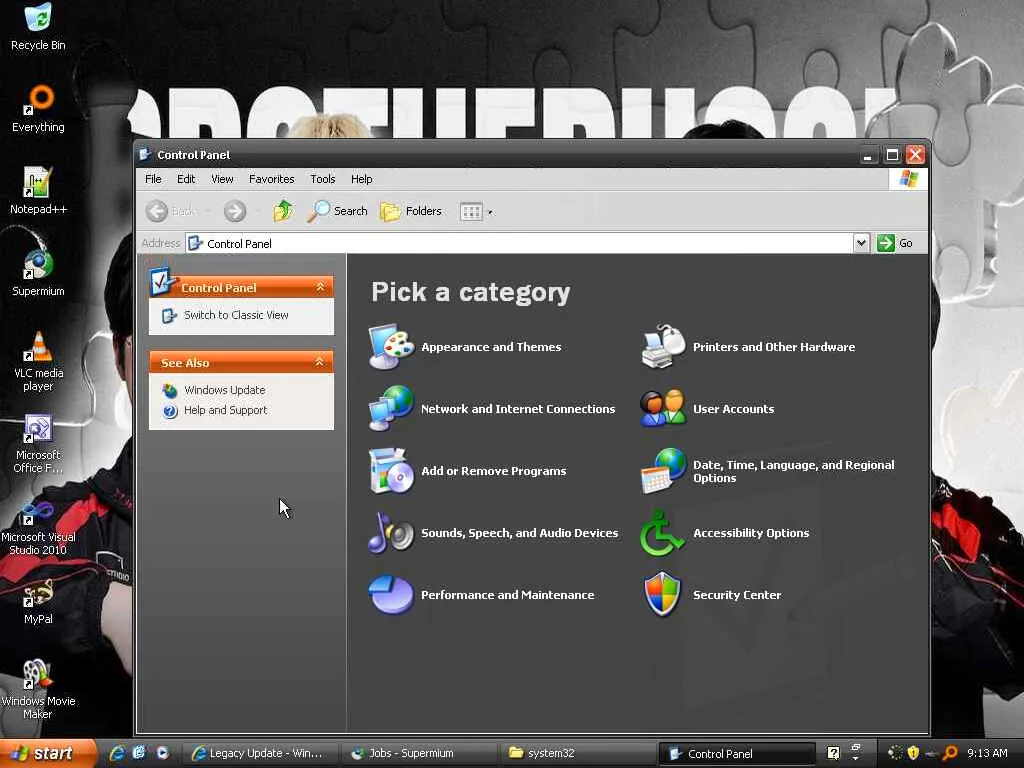
Task: Click Accessibility Options text link
Action: (x=751, y=533)
